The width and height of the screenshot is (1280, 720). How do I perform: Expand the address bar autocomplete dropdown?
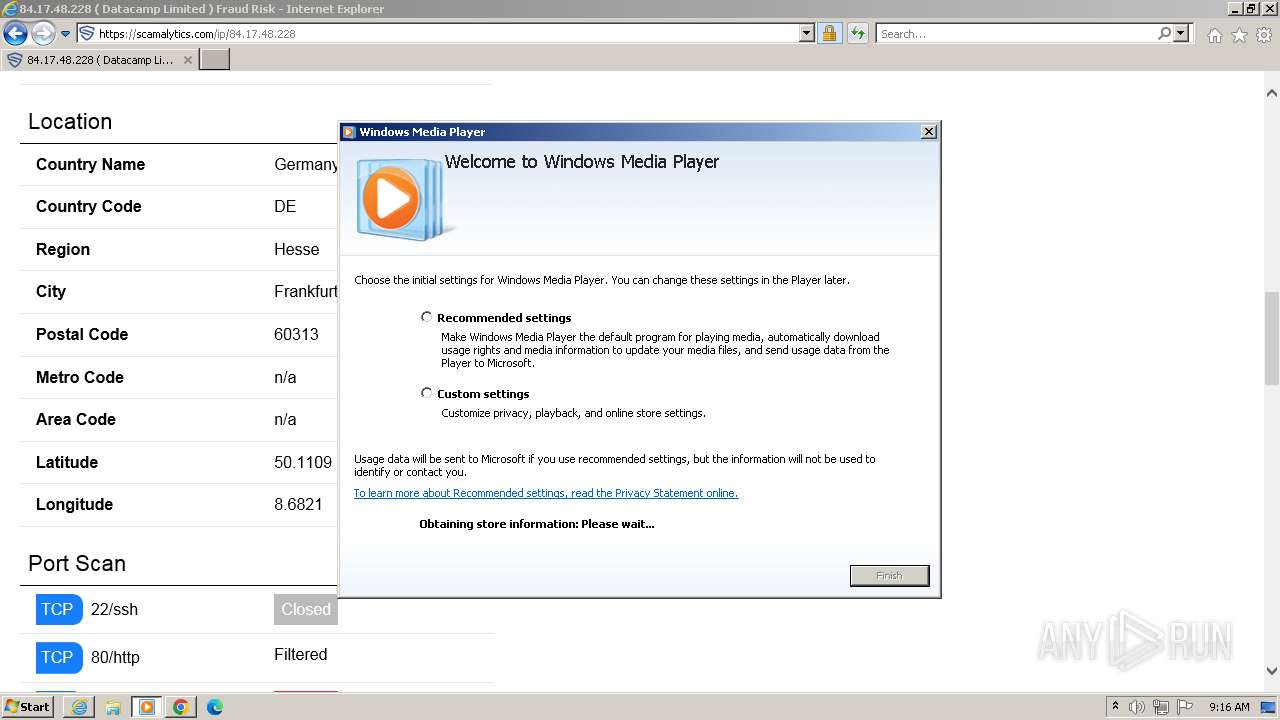pos(807,33)
